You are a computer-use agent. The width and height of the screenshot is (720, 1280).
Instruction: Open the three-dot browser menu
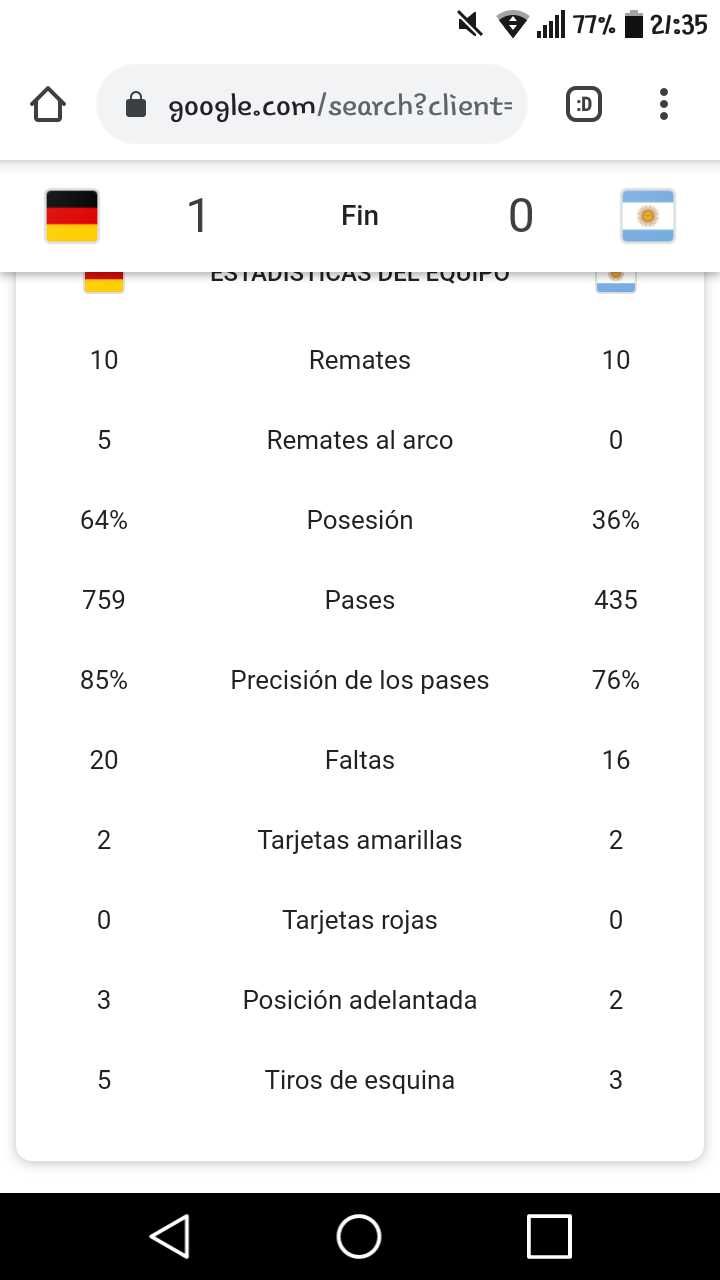(x=664, y=104)
